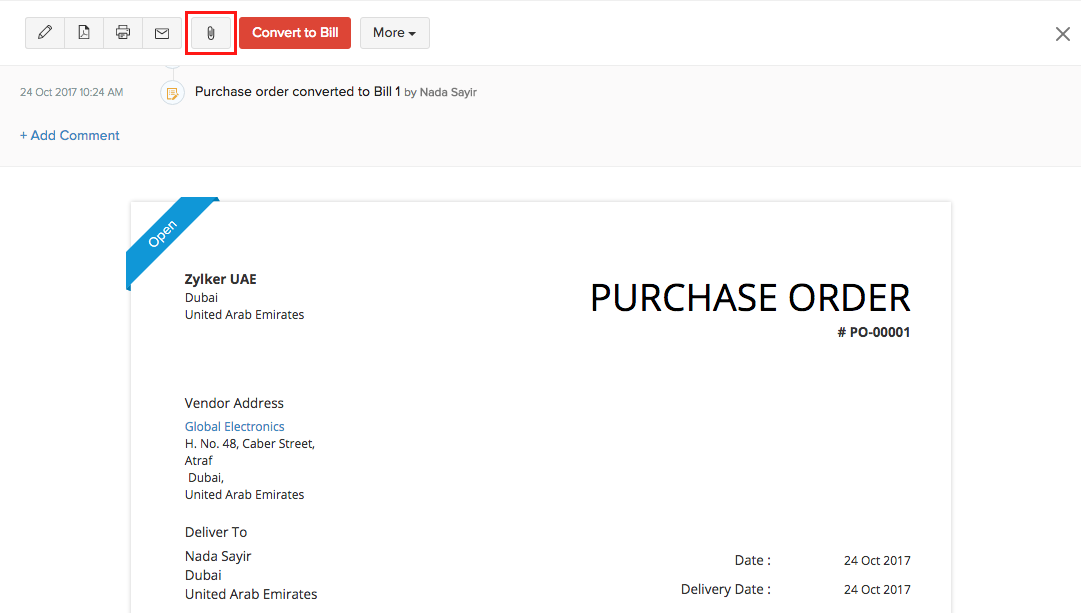Click the pencil edit icon
The width and height of the screenshot is (1081, 613).
45,33
